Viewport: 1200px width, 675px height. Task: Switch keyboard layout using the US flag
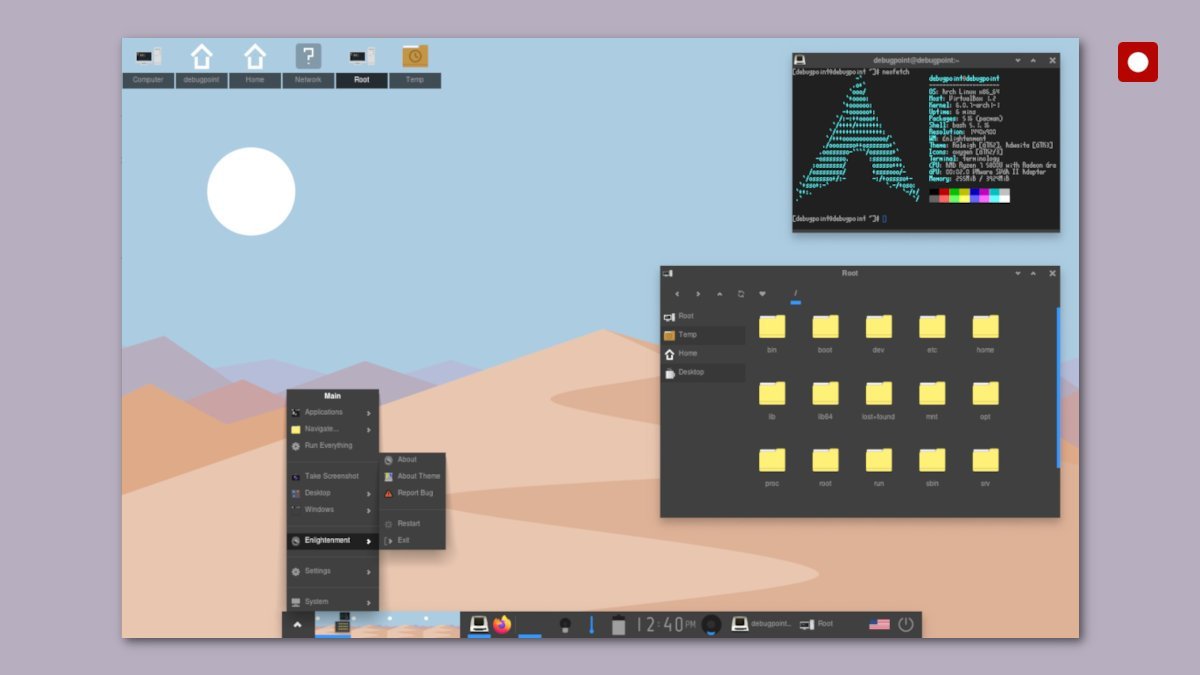(x=878, y=623)
